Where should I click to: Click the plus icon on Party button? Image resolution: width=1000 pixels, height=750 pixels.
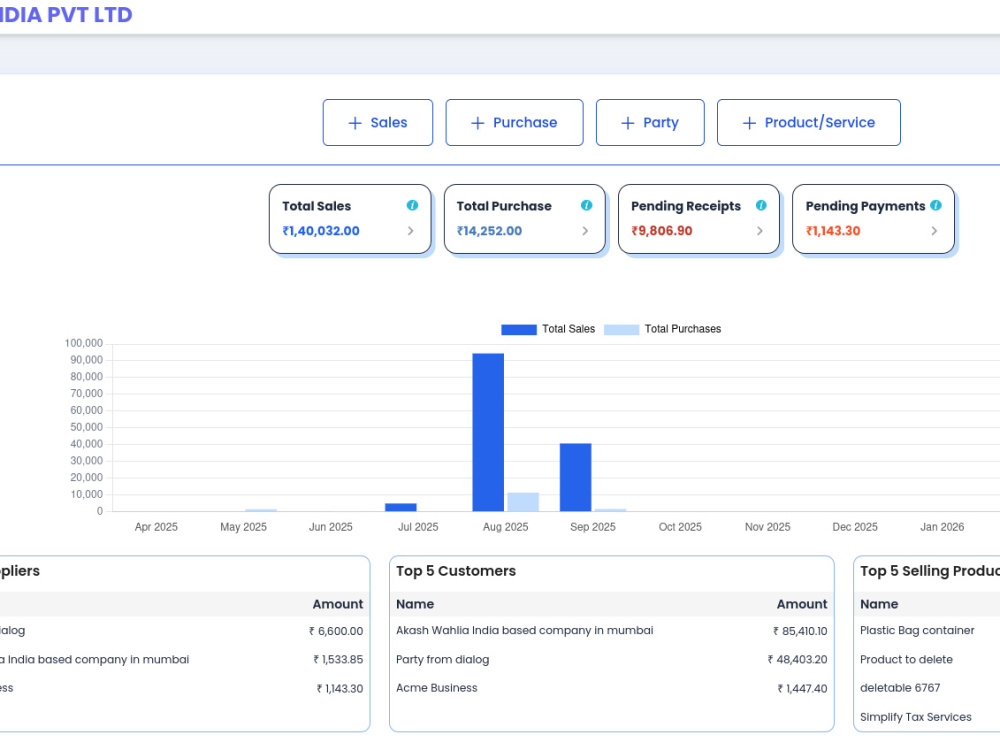[x=628, y=123]
